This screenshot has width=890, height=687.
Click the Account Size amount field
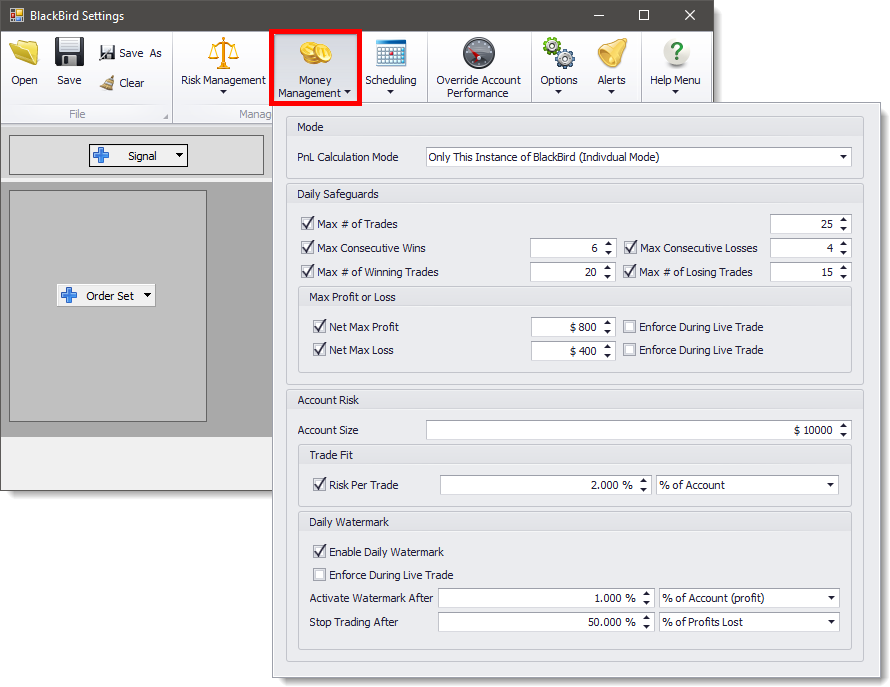pos(632,430)
